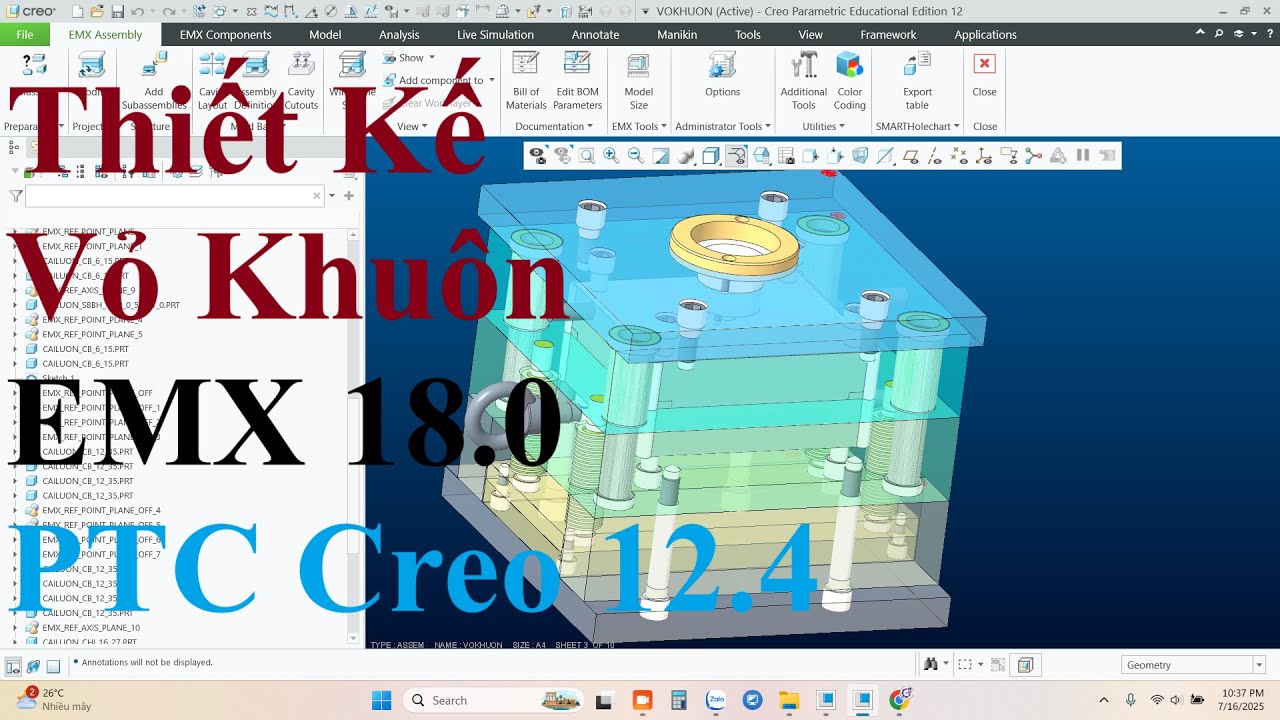The image size is (1280, 720).
Task: Open the Model Size tool
Action: [x=638, y=80]
